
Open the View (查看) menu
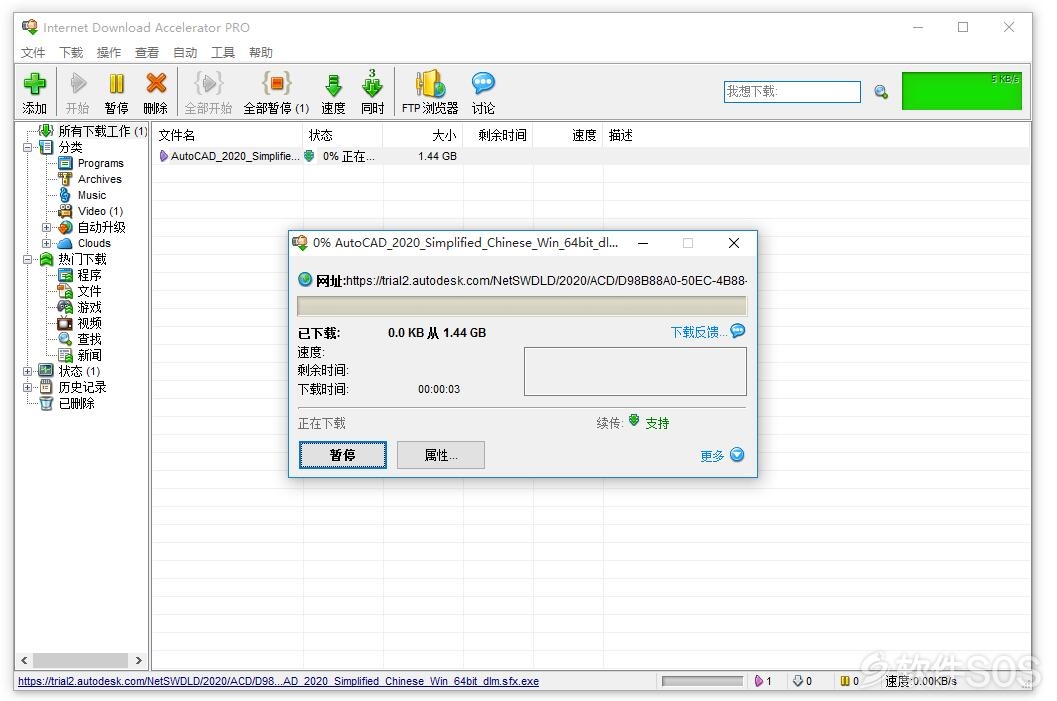147,53
